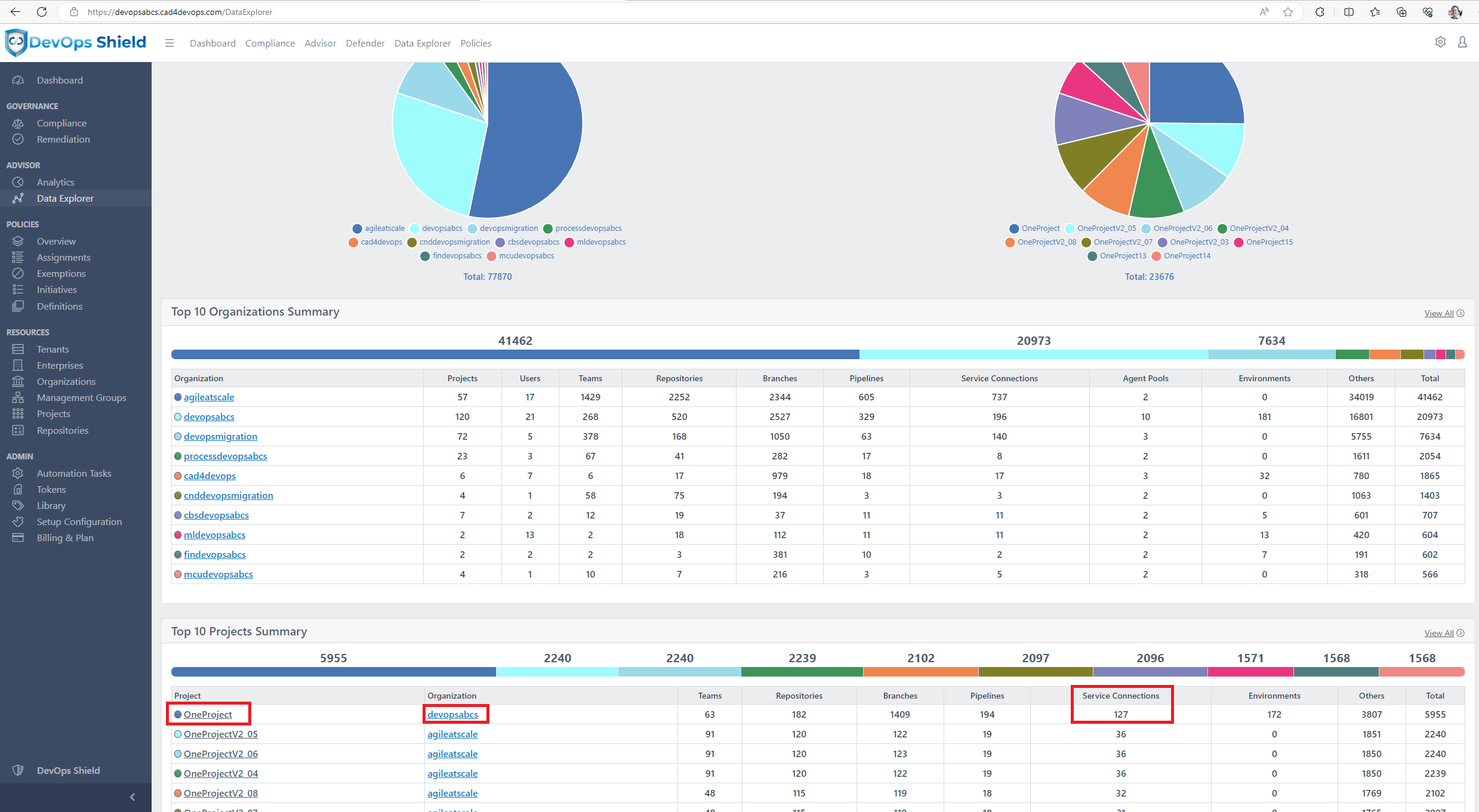Open the Compliance top navigation item
Viewport: 1479px width, 812px height.
pos(270,43)
